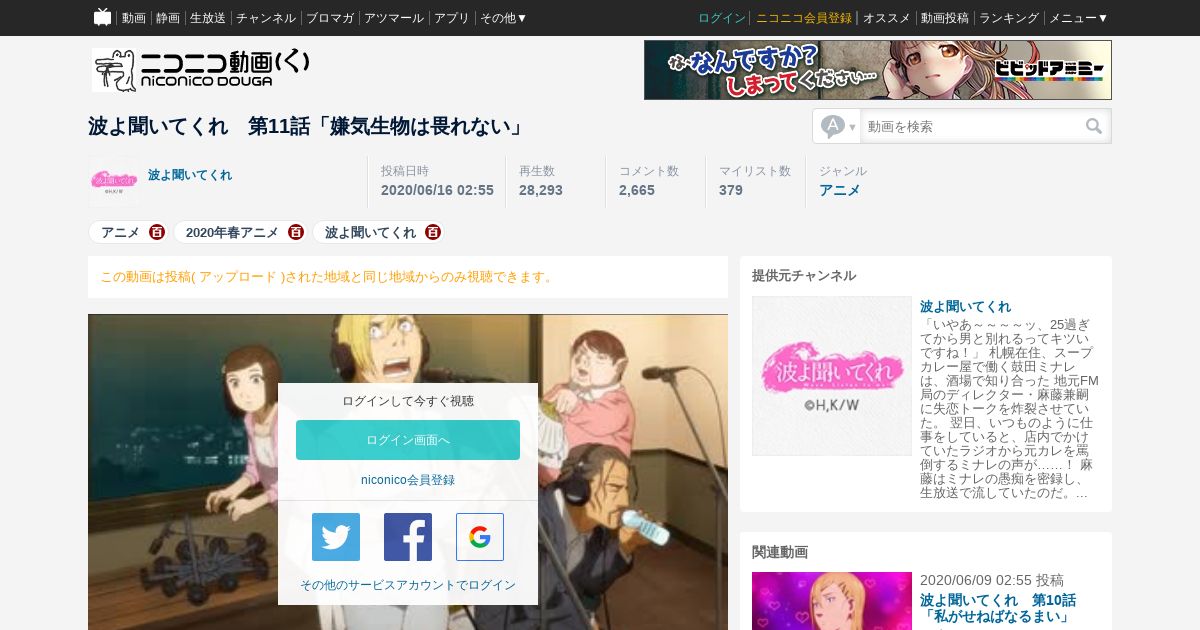Open オススメ in top bar
The width and height of the screenshot is (1200, 630).
887,18
